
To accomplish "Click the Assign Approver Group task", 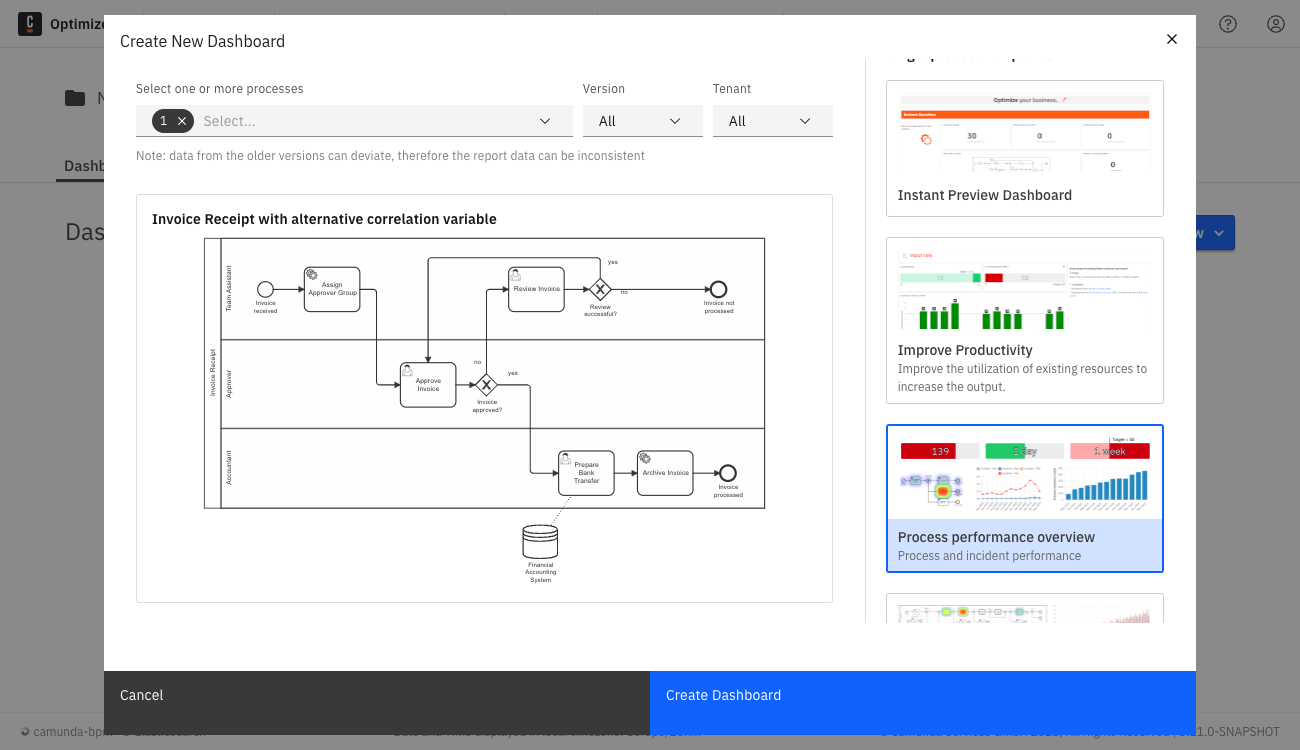I will [332, 289].
